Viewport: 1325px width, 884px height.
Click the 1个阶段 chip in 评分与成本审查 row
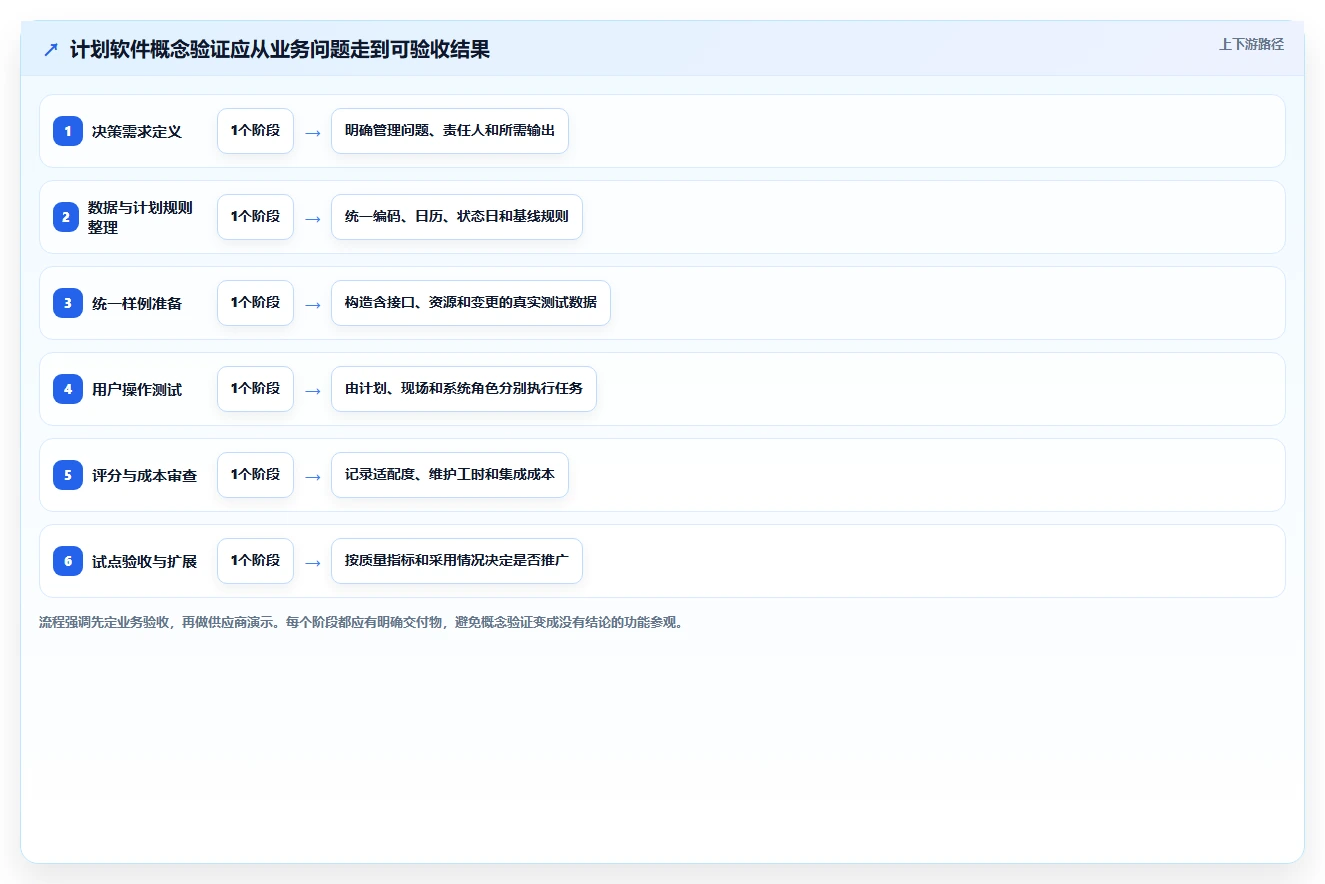tap(255, 475)
